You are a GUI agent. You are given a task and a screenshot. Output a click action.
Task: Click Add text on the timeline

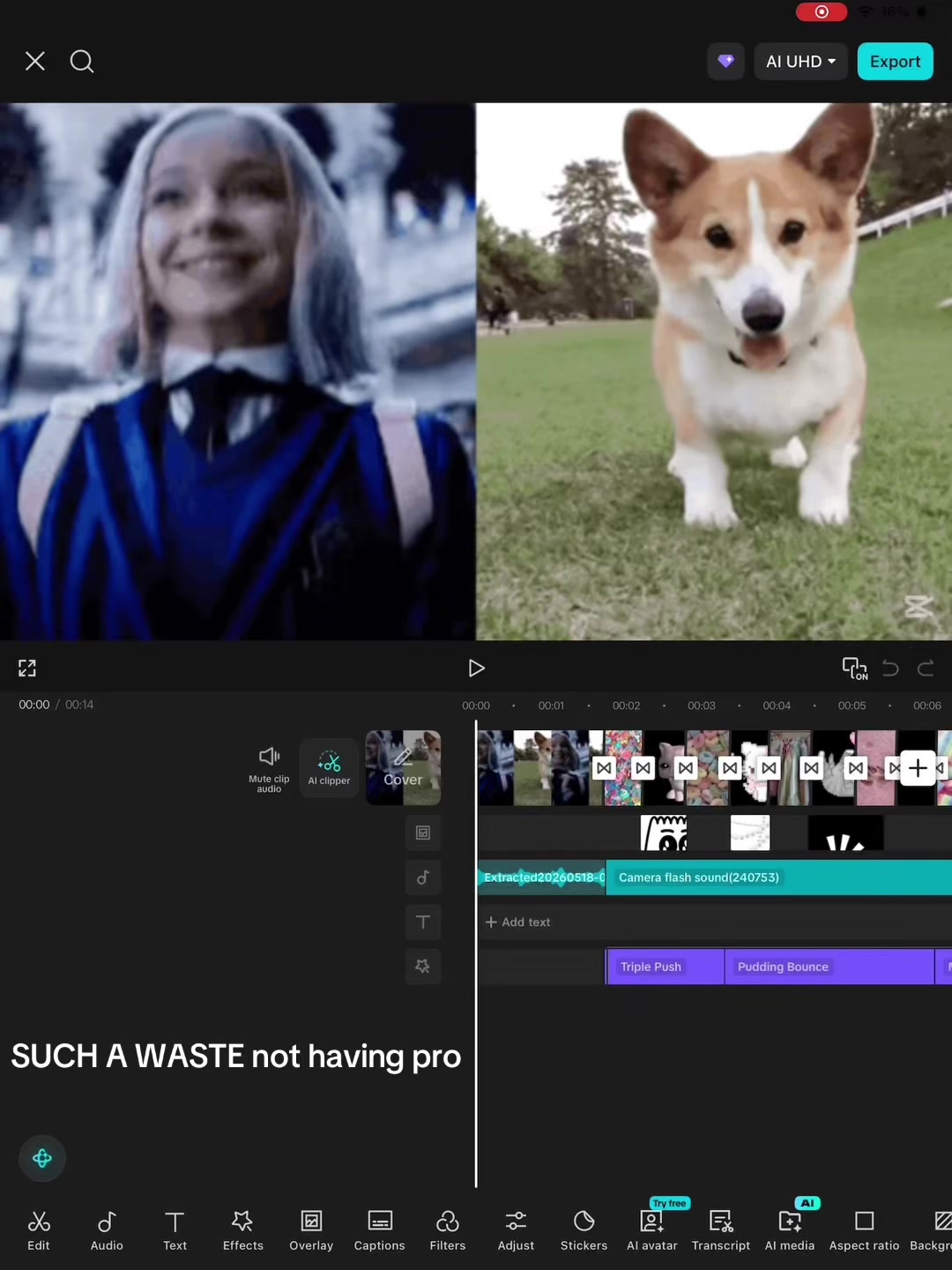pyautogui.click(x=517, y=922)
